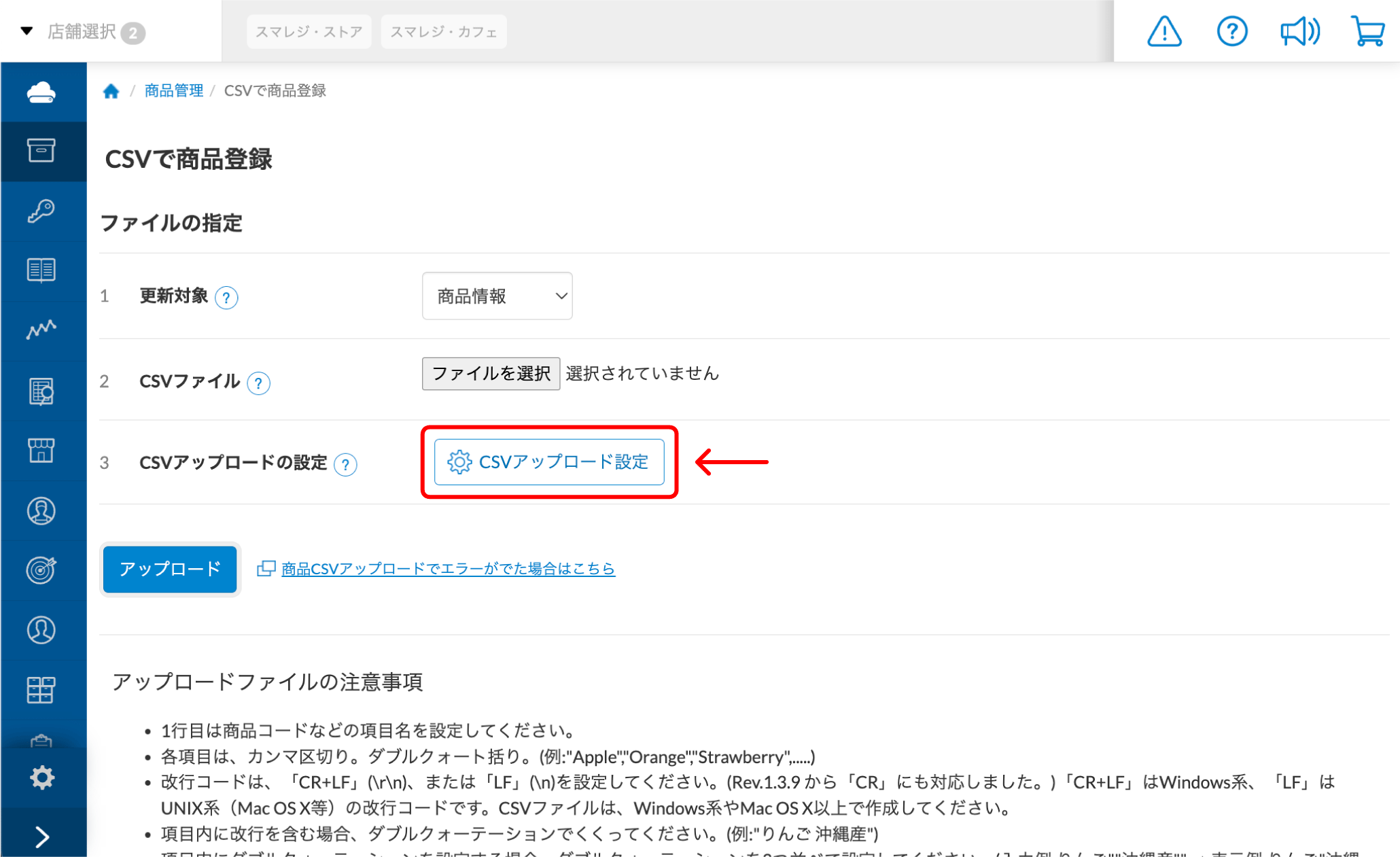The height and width of the screenshot is (857, 1400).
Task: Open CSVアップロード設定 button
Action: pos(549,462)
